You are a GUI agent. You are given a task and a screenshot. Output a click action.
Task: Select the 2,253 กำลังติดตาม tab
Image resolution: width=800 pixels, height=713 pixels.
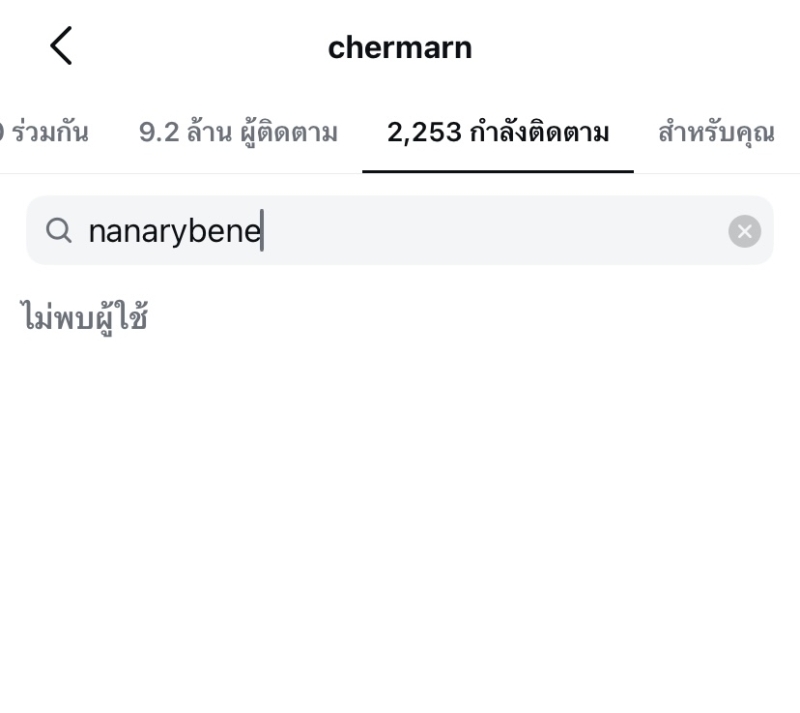click(498, 132)
